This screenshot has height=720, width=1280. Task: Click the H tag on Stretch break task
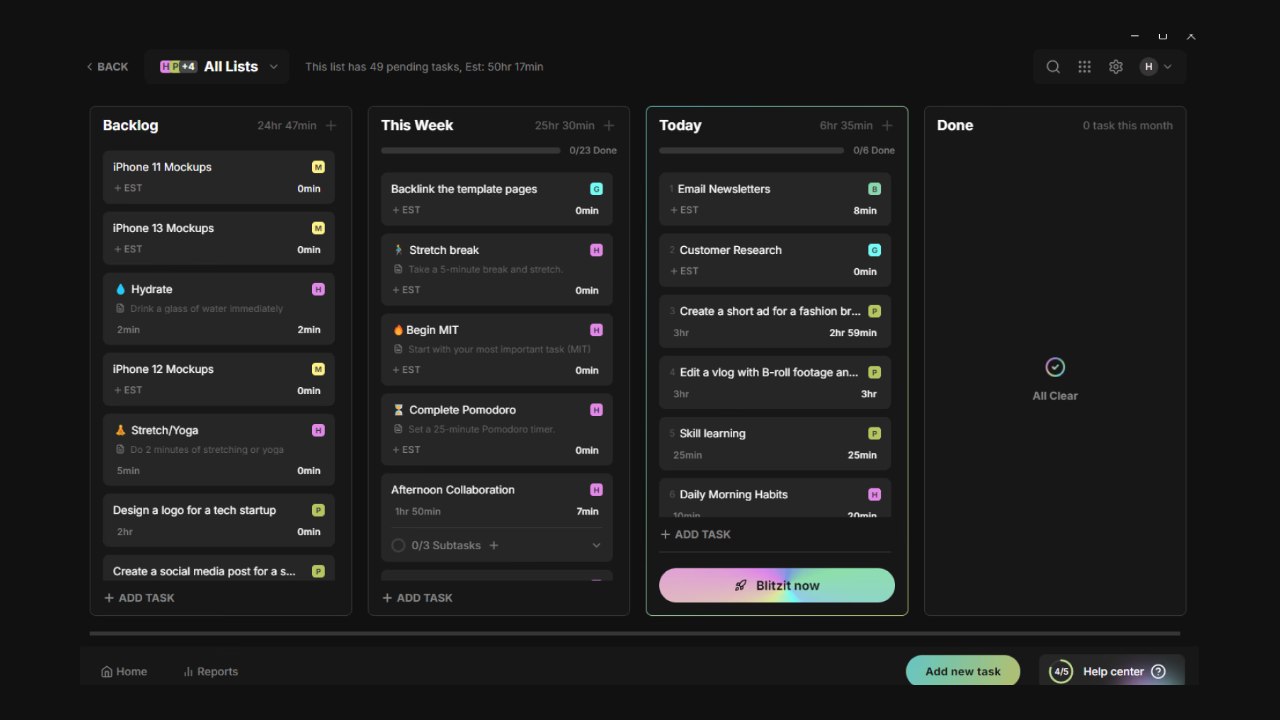click(x=596, y=250)
